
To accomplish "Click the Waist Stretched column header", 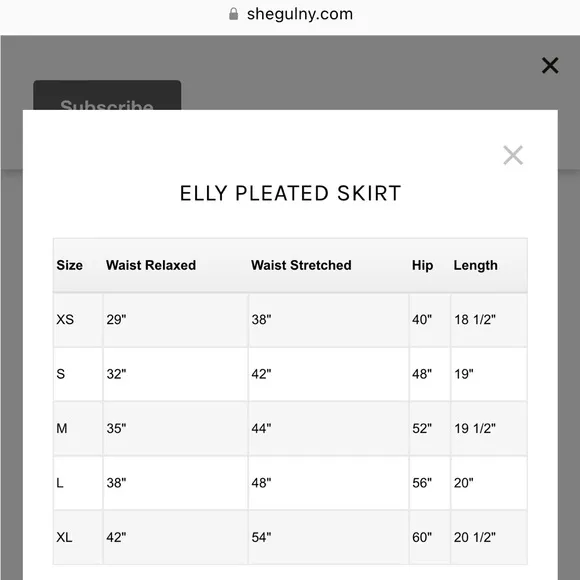I will (x=301, y=265).
